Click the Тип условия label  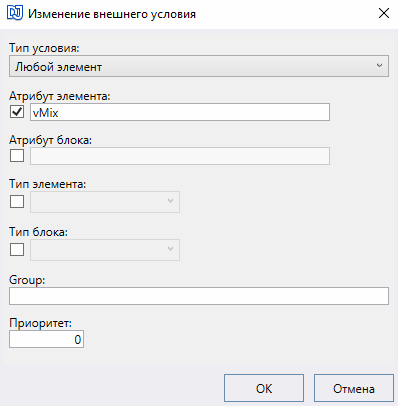[44, 48]
